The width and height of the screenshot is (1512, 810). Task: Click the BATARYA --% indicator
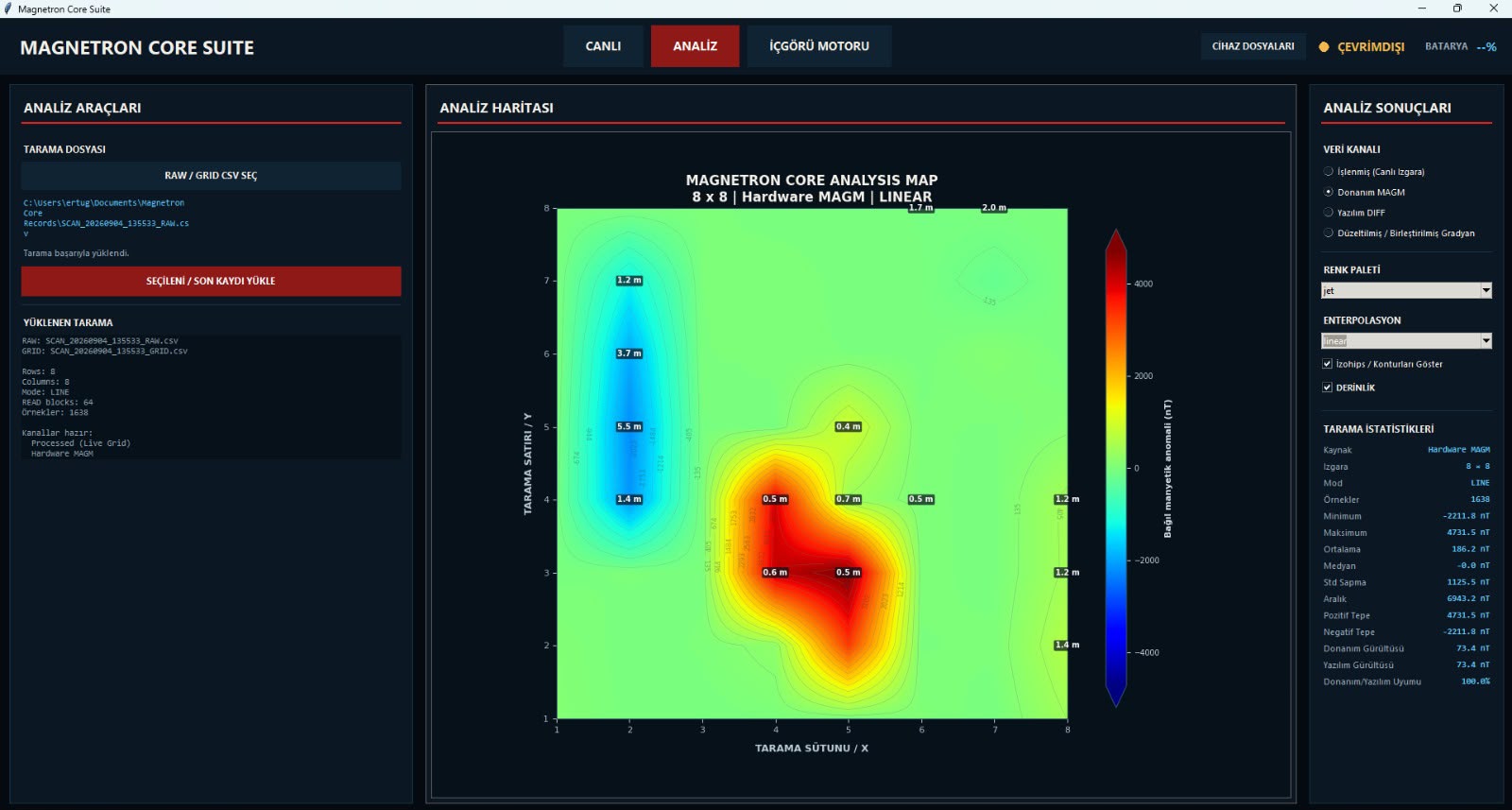1461,46
